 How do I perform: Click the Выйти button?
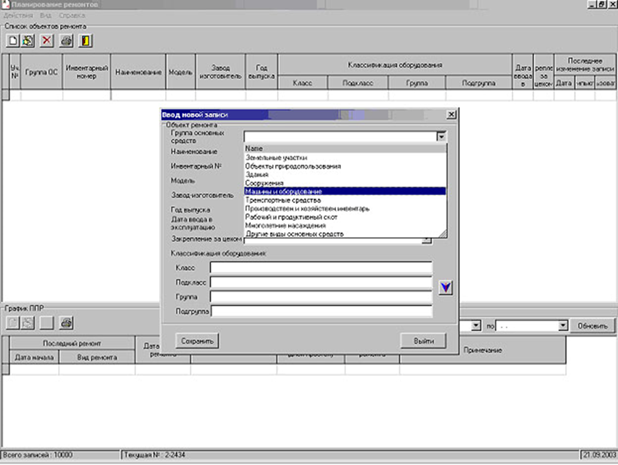click(424, 341)
